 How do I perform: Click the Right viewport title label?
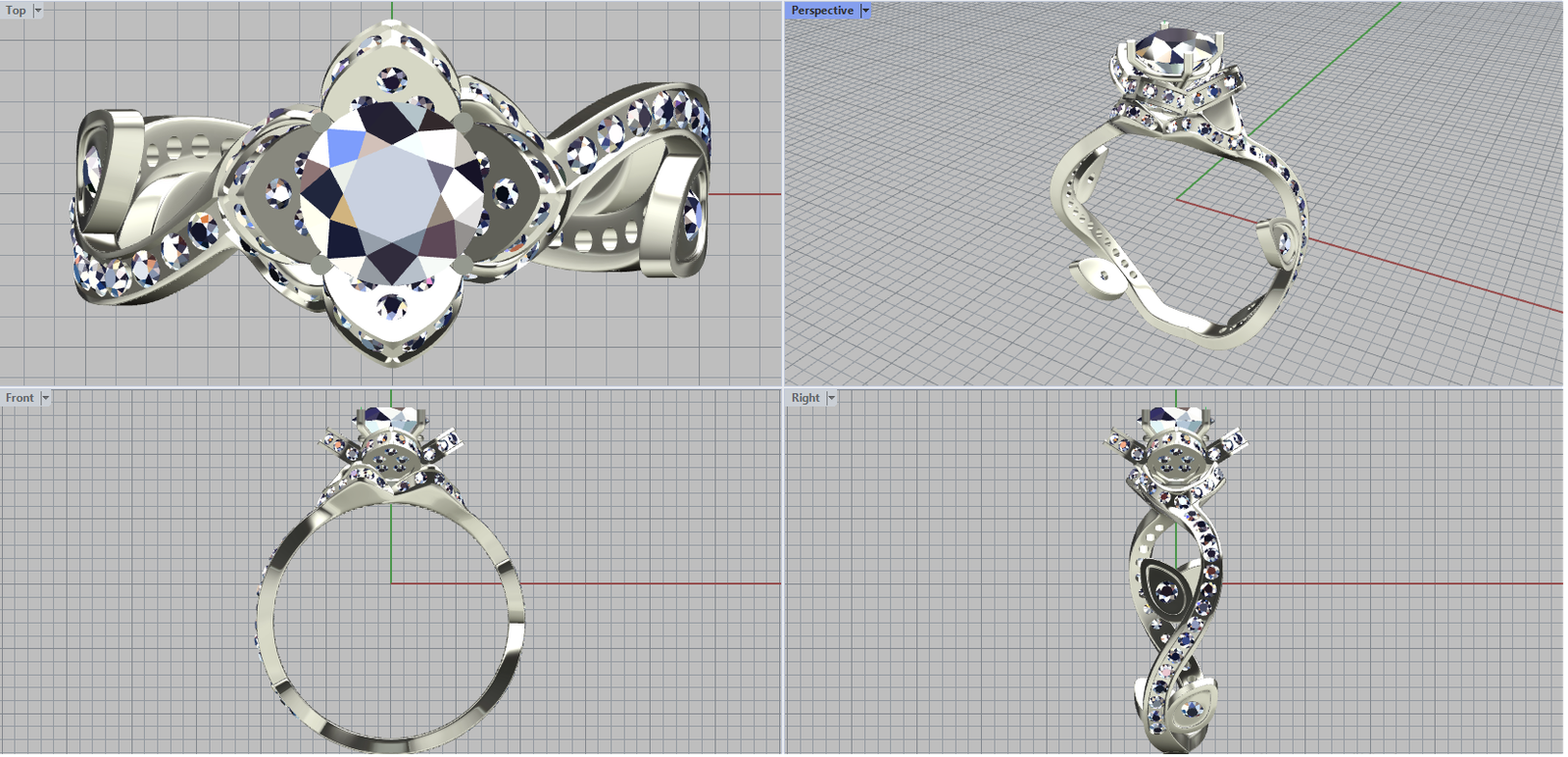[x=805, y=398]
